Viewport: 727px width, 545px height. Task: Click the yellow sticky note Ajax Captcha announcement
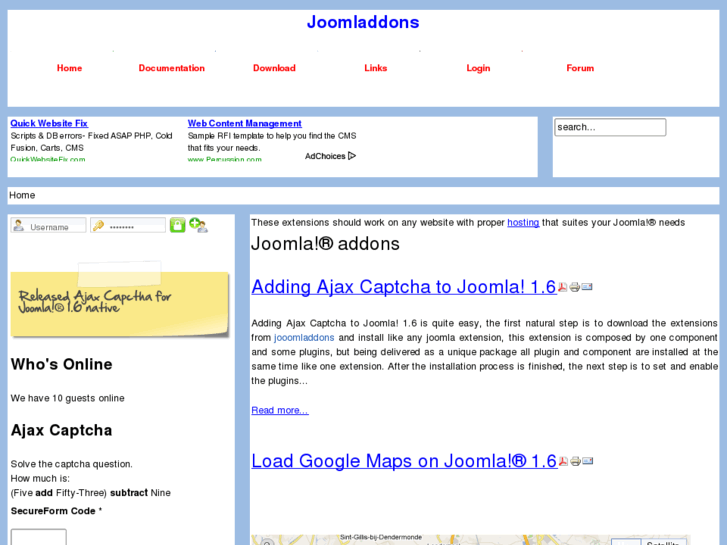120,301
